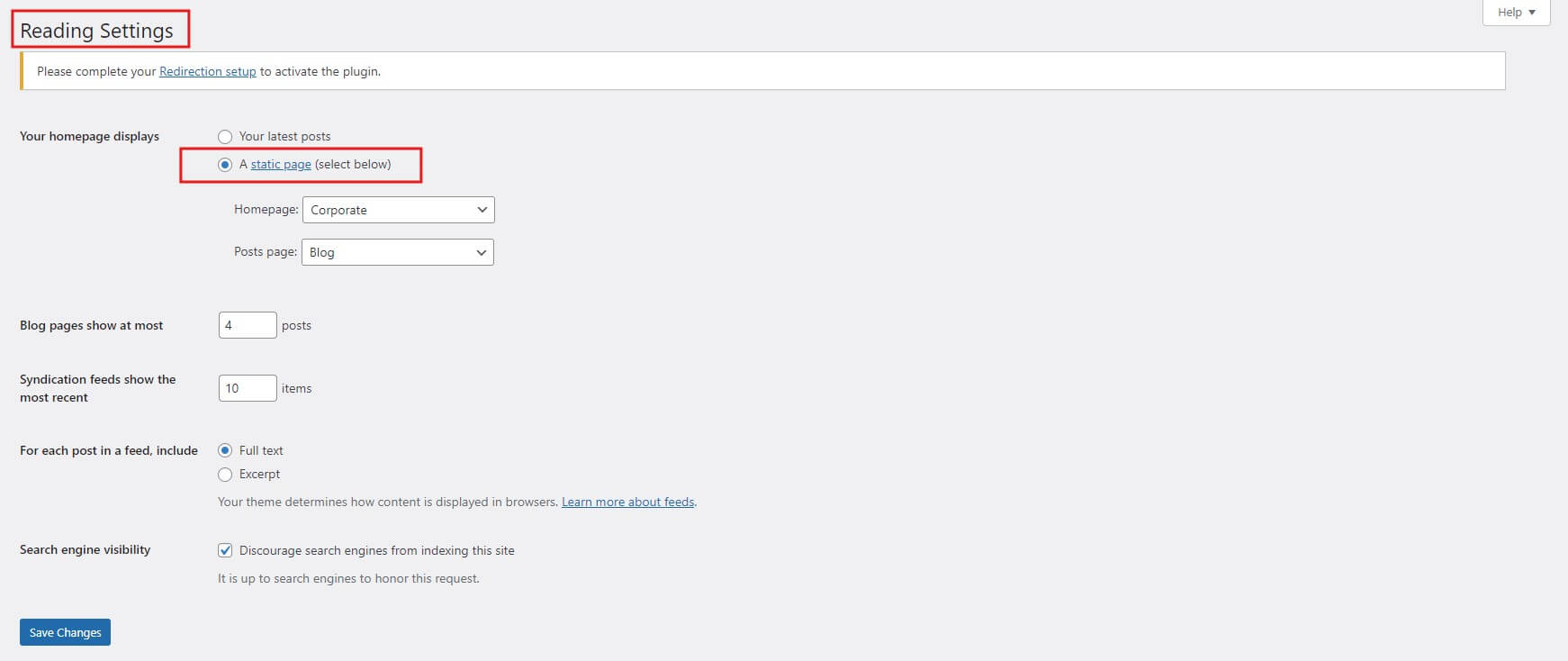1568x661 pixels.
Task: Open the Redirection setup link
Action: (207, 71)
